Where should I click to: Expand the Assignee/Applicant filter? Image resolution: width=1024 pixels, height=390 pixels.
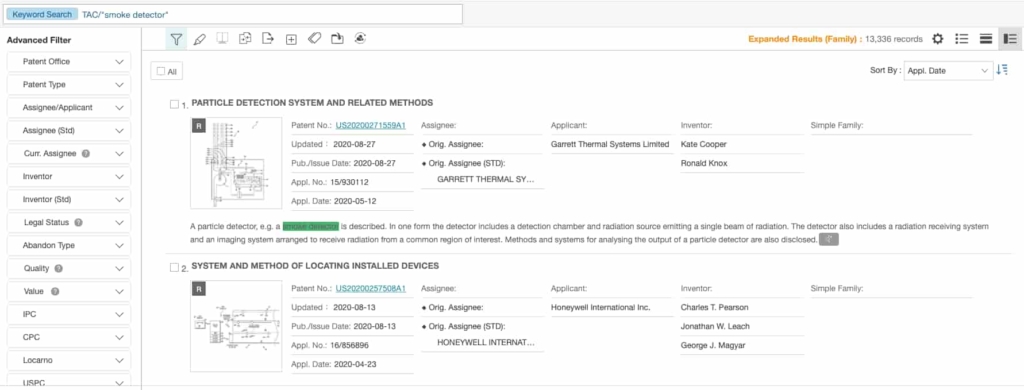[x=69, y=107]
